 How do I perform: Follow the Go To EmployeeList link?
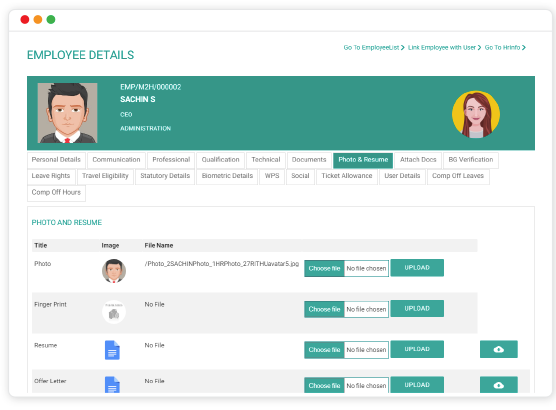click(x=374, y=48)
